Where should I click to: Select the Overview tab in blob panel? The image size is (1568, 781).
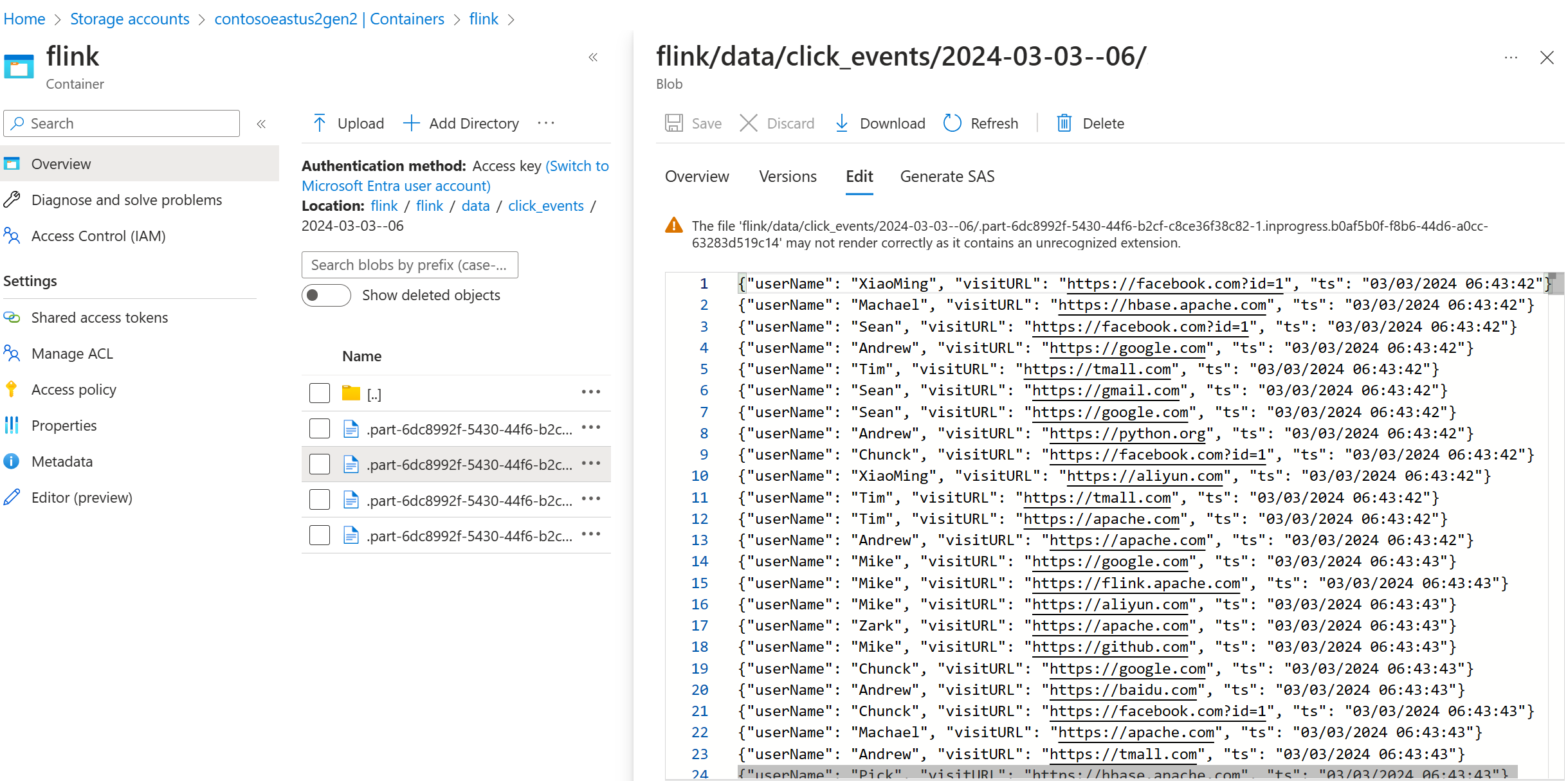click(697, 177)
